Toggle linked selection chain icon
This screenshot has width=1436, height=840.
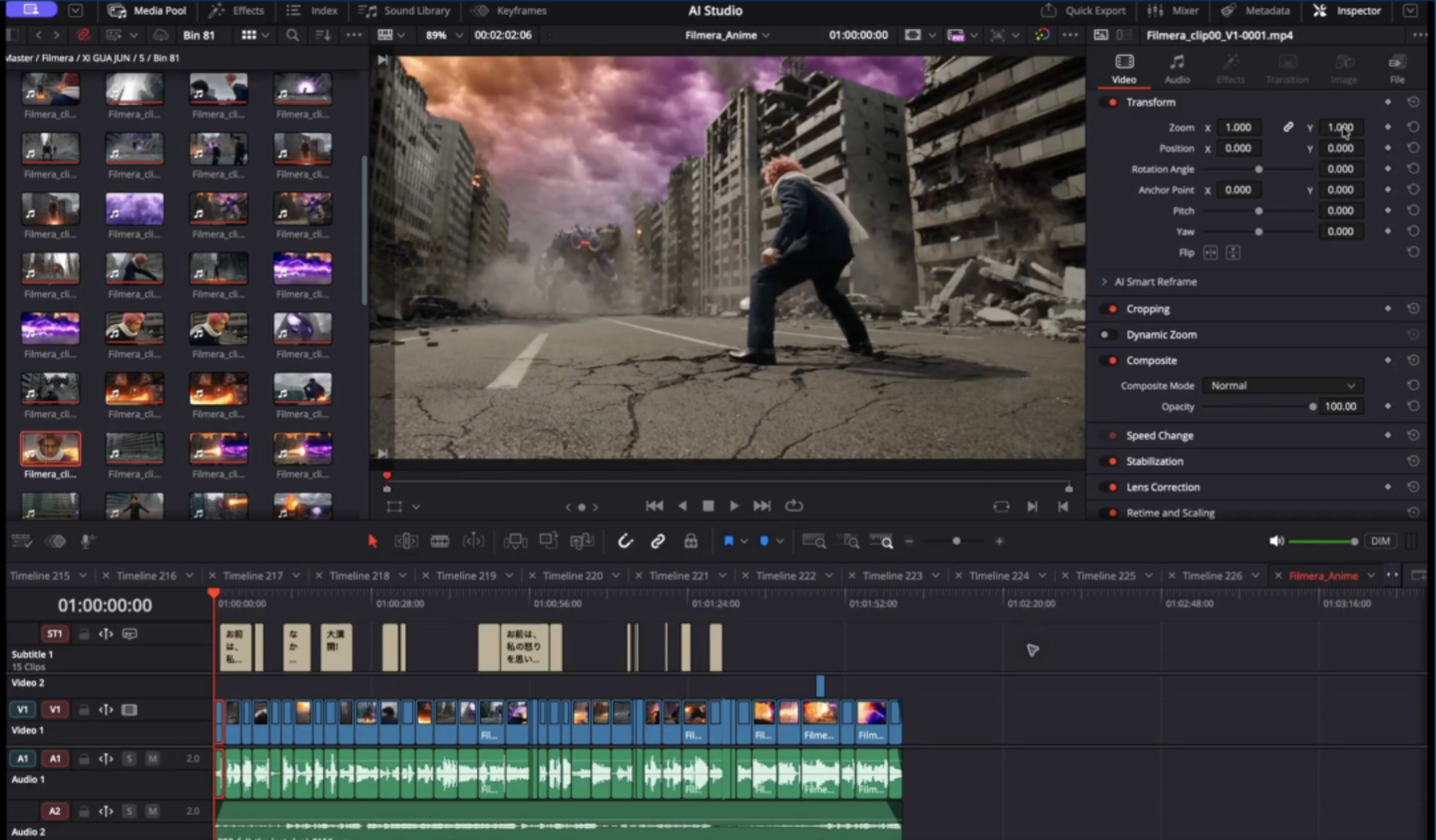(658, 541)
